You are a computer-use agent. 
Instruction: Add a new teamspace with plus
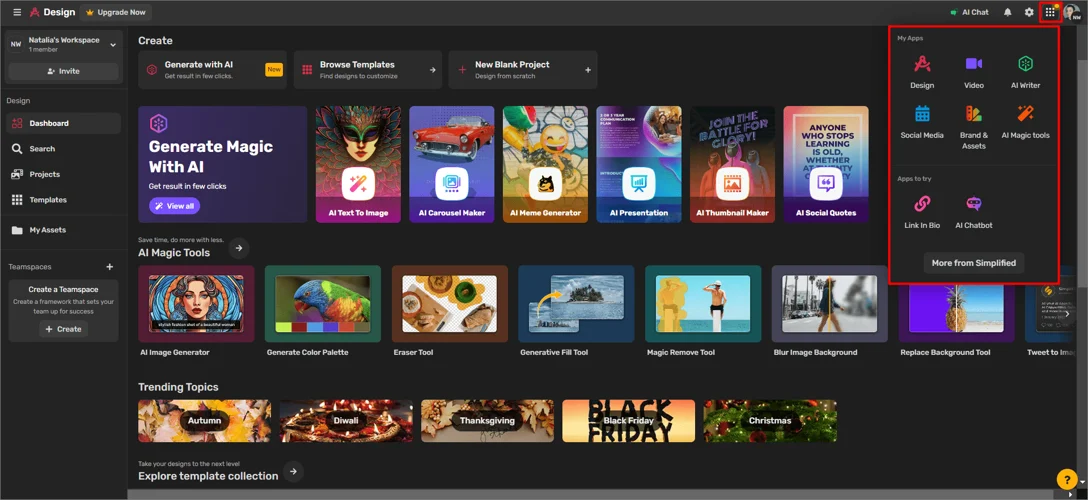coord(110,267)
